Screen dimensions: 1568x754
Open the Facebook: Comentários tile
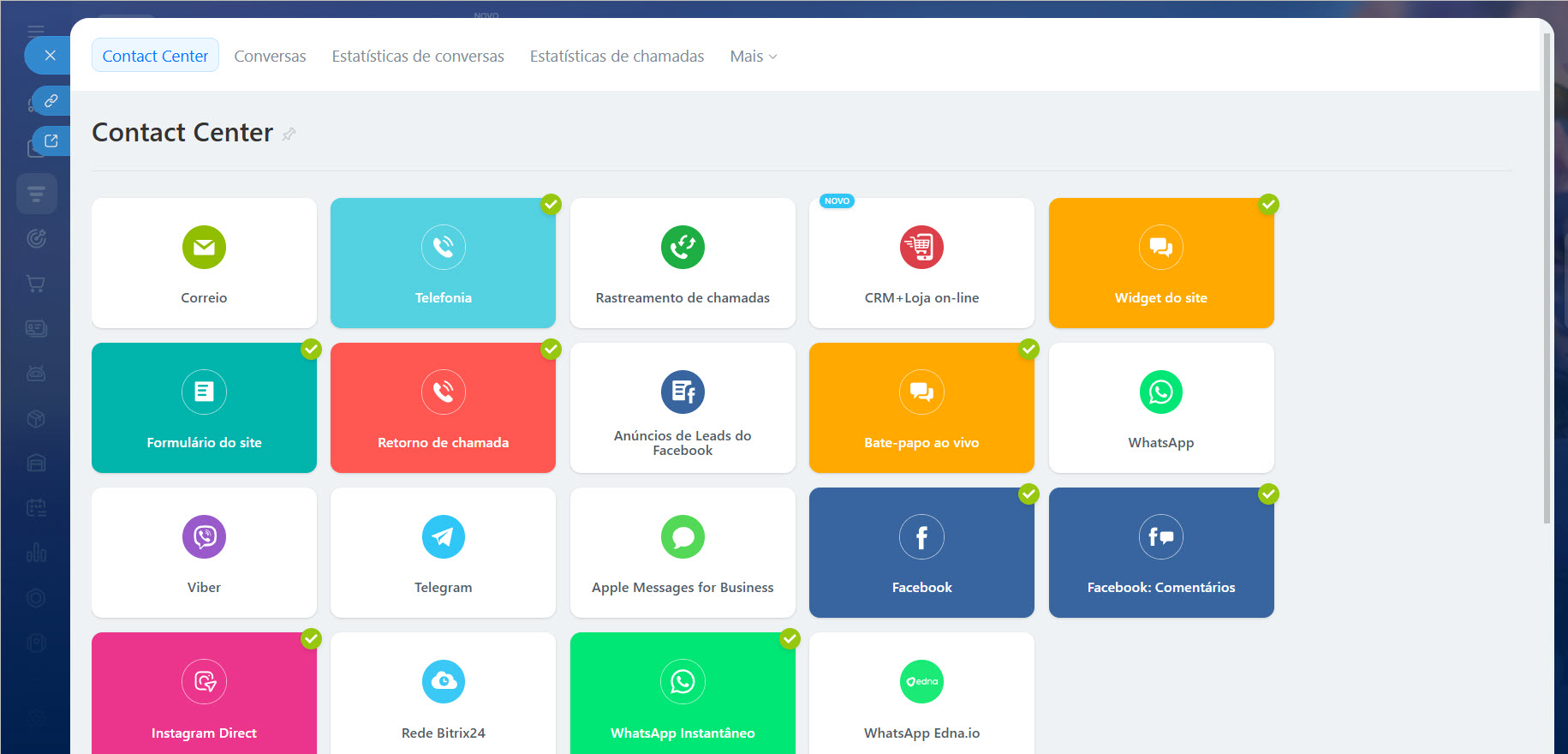coord(1160,553)
